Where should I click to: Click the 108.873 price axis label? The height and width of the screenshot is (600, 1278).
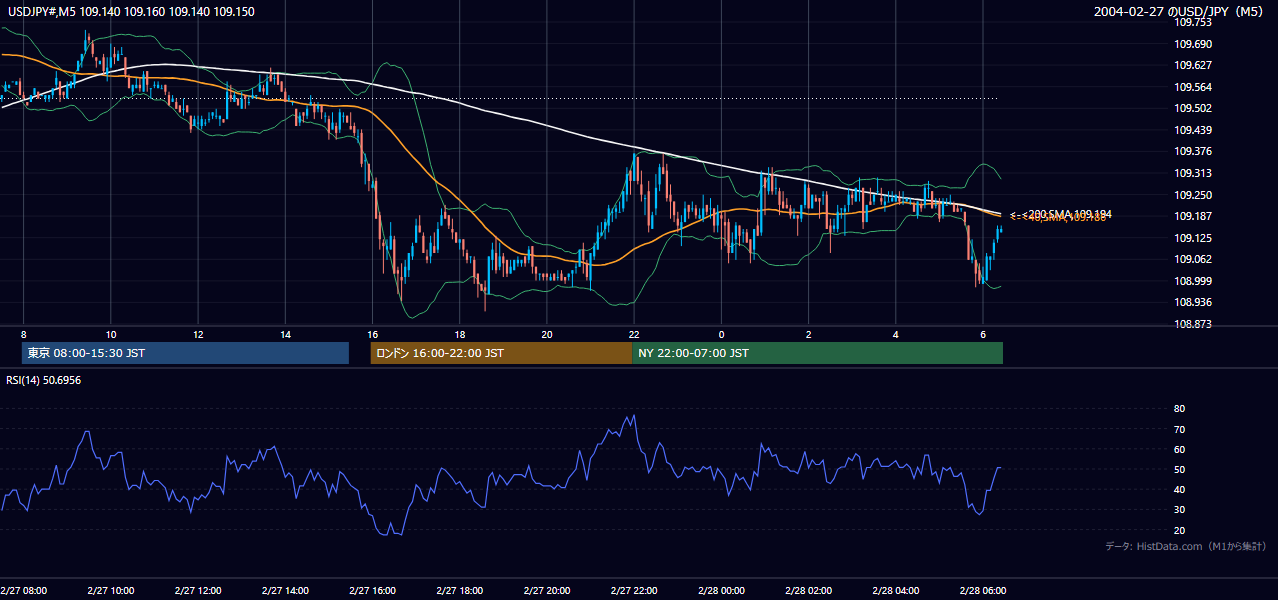pos(1193,324)
